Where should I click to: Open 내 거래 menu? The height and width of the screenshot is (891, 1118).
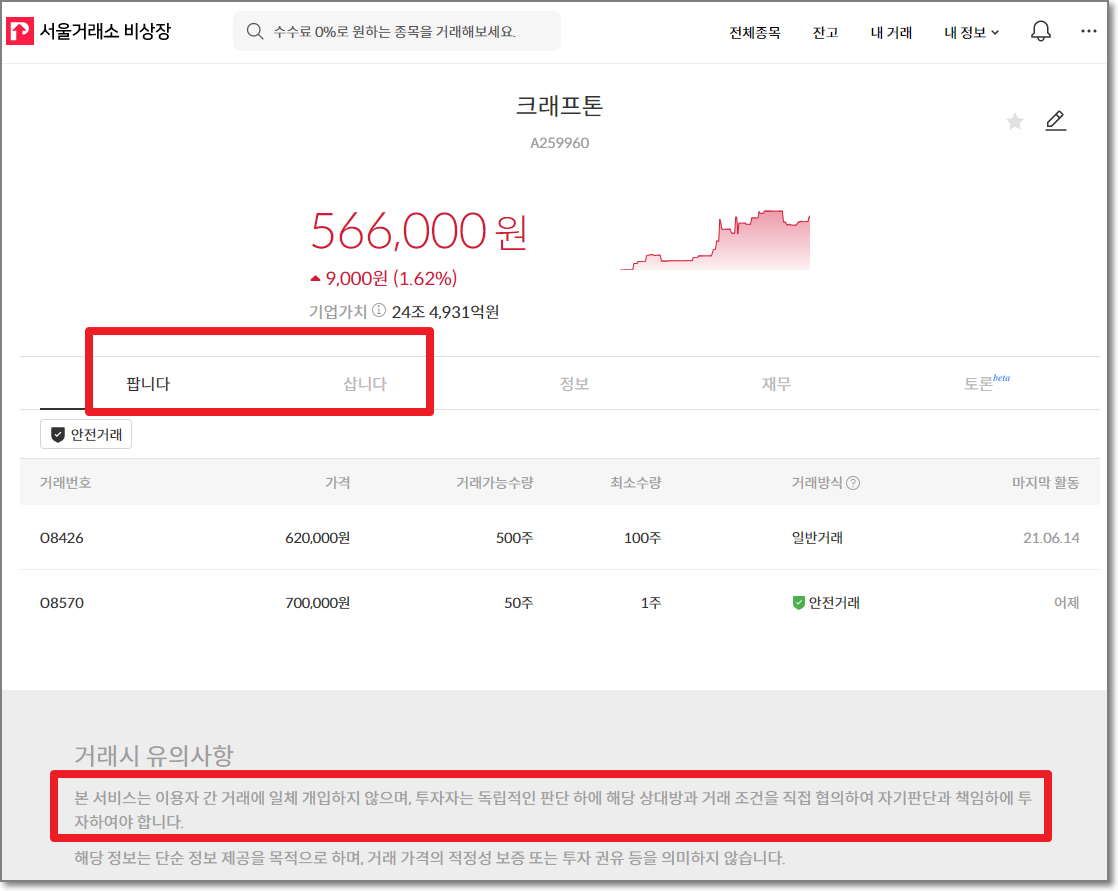[x=891, y=33]
